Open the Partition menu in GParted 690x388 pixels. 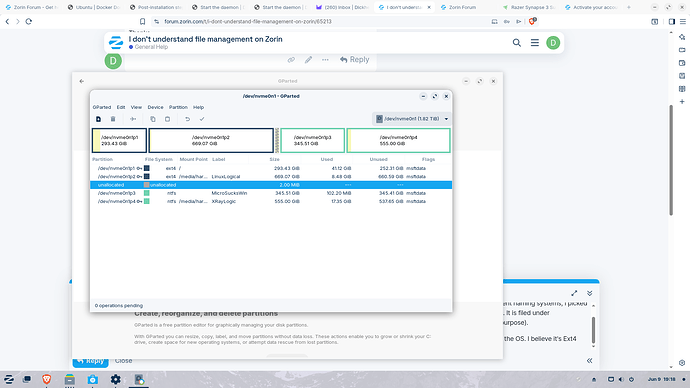pos(178,107)
